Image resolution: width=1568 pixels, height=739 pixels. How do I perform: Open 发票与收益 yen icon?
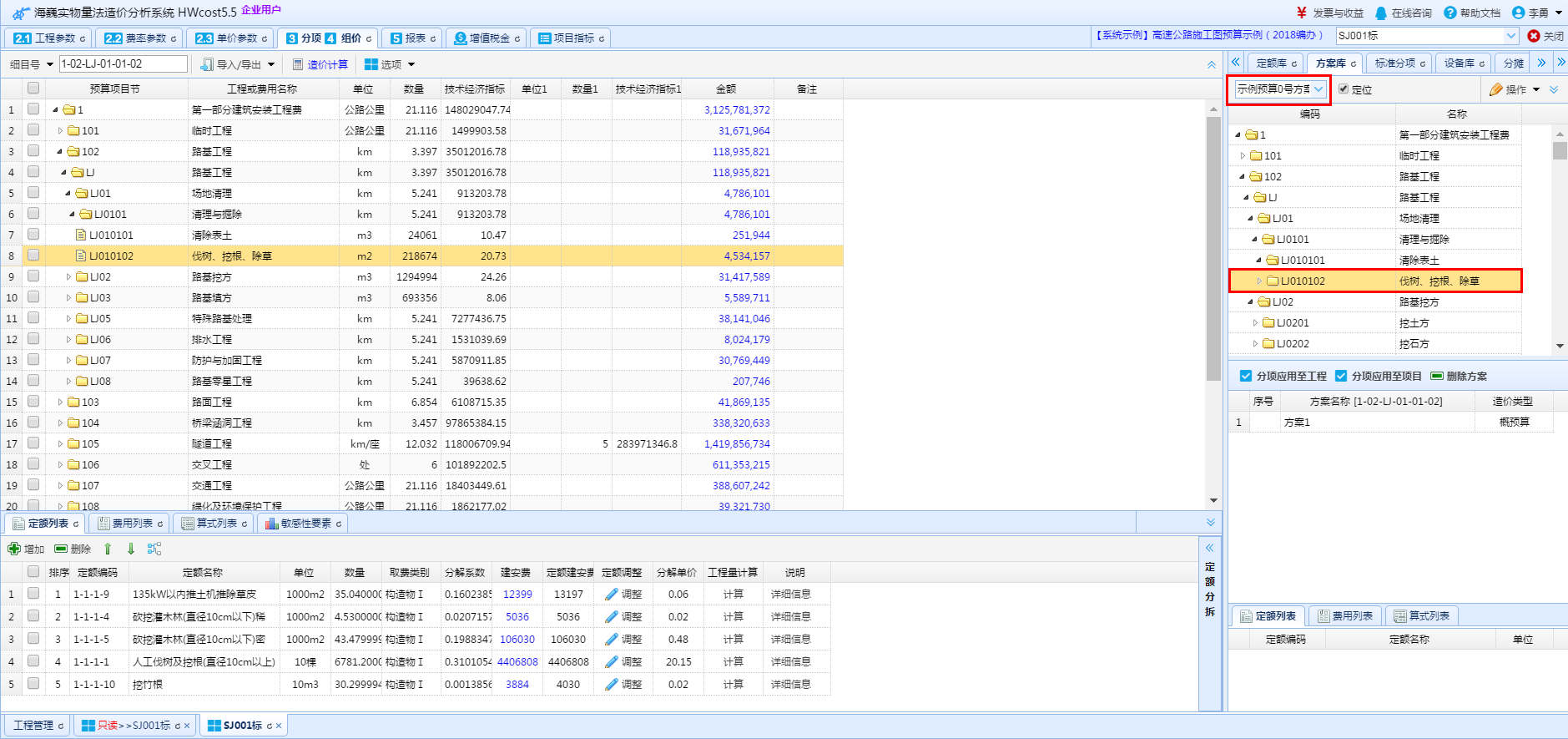click(1302, 13)
